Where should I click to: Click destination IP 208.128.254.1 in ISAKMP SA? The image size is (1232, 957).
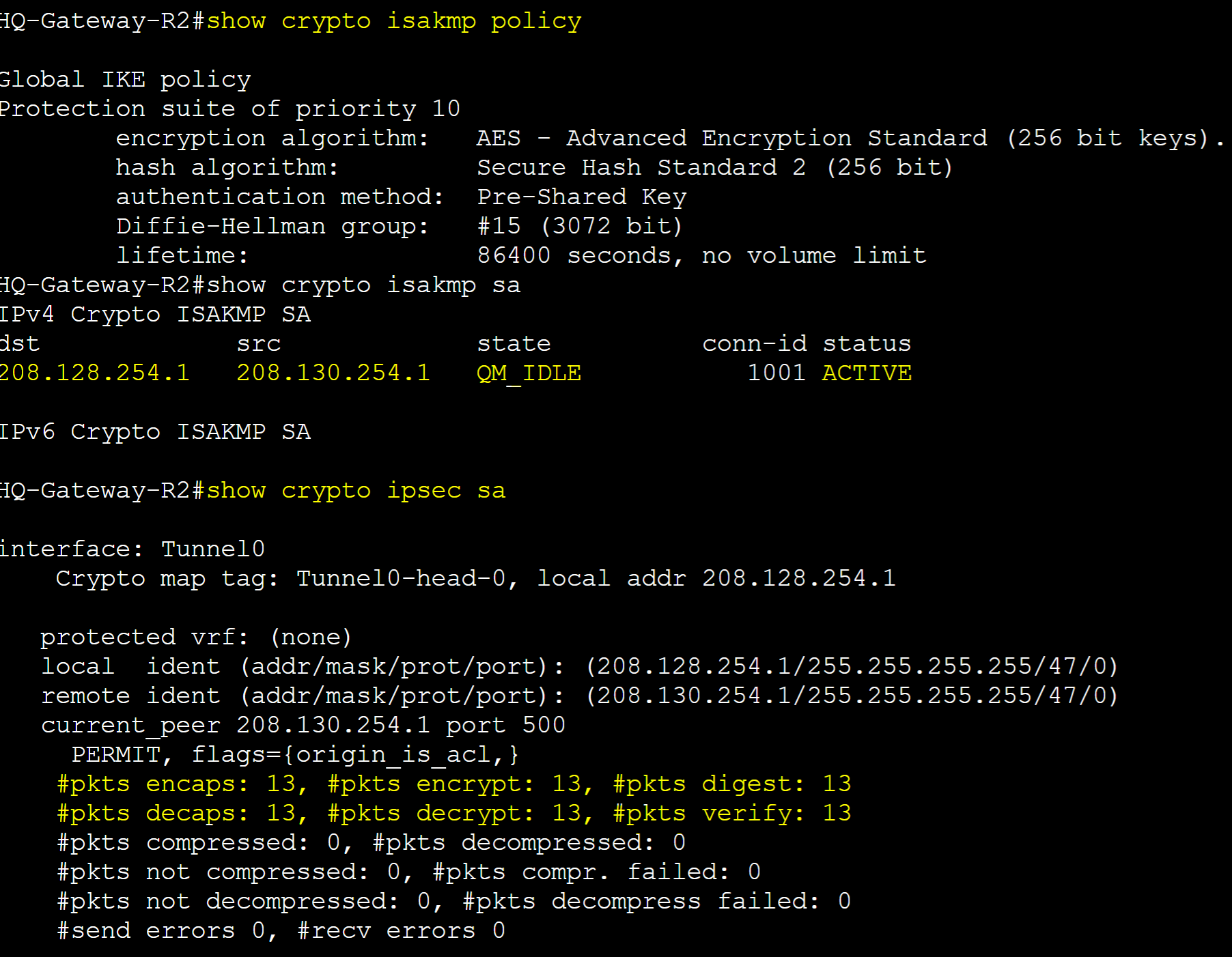95,373
